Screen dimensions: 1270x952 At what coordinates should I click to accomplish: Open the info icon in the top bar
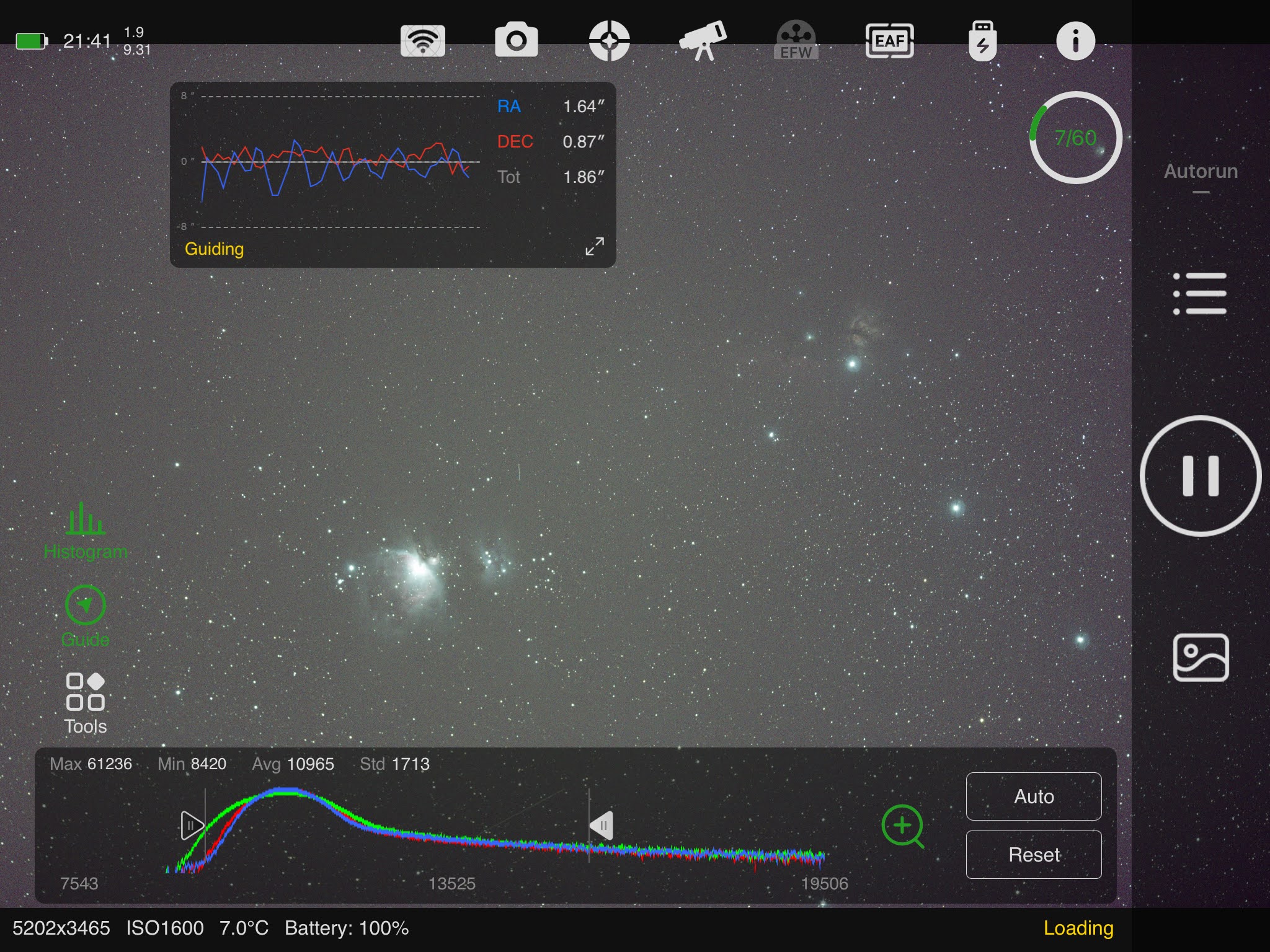1075,41
